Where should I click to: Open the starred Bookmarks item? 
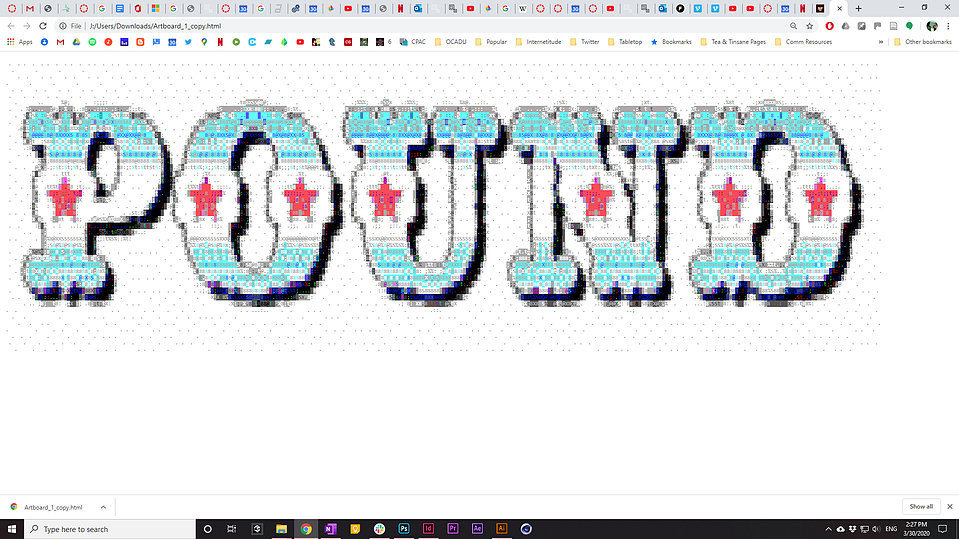pyautogui.click(x=671, y=42)
